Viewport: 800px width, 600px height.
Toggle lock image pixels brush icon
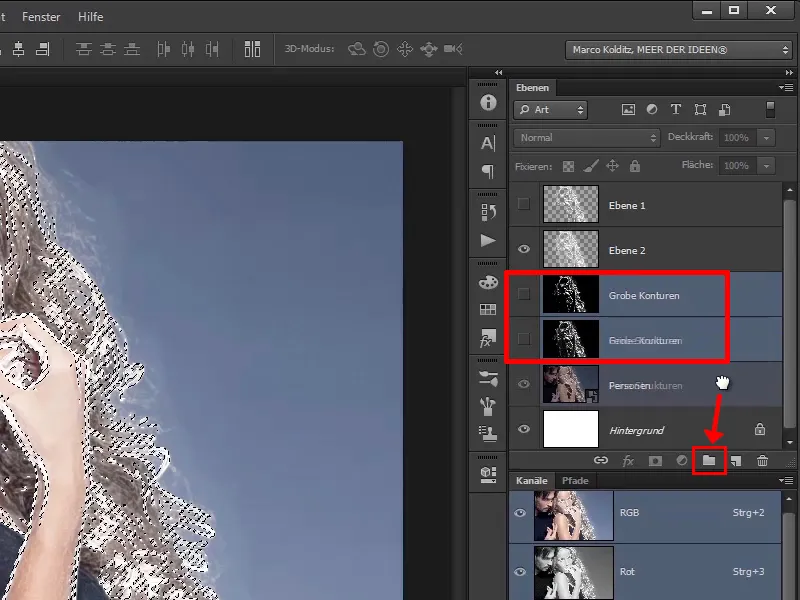pyautogui.click(x=591, y=166)
